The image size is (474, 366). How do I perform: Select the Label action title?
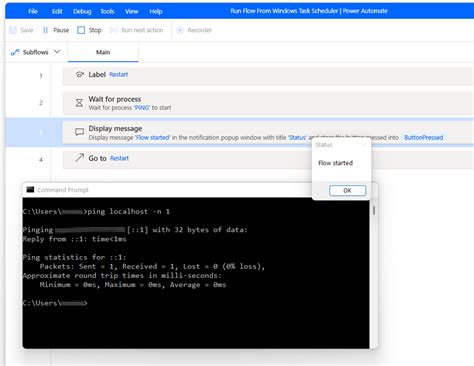[97, 75]
